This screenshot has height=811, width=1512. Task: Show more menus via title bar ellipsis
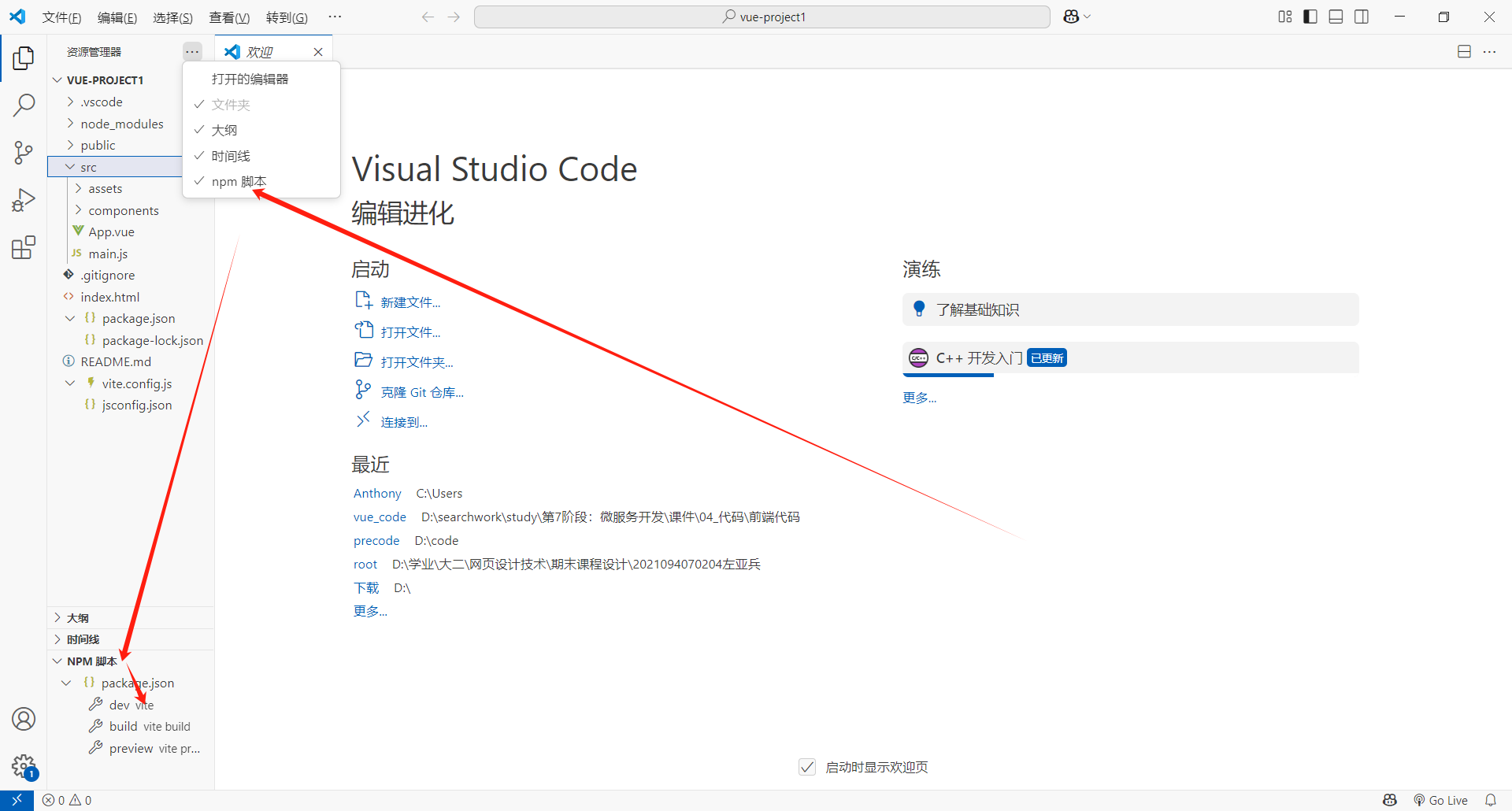(335, 17)
